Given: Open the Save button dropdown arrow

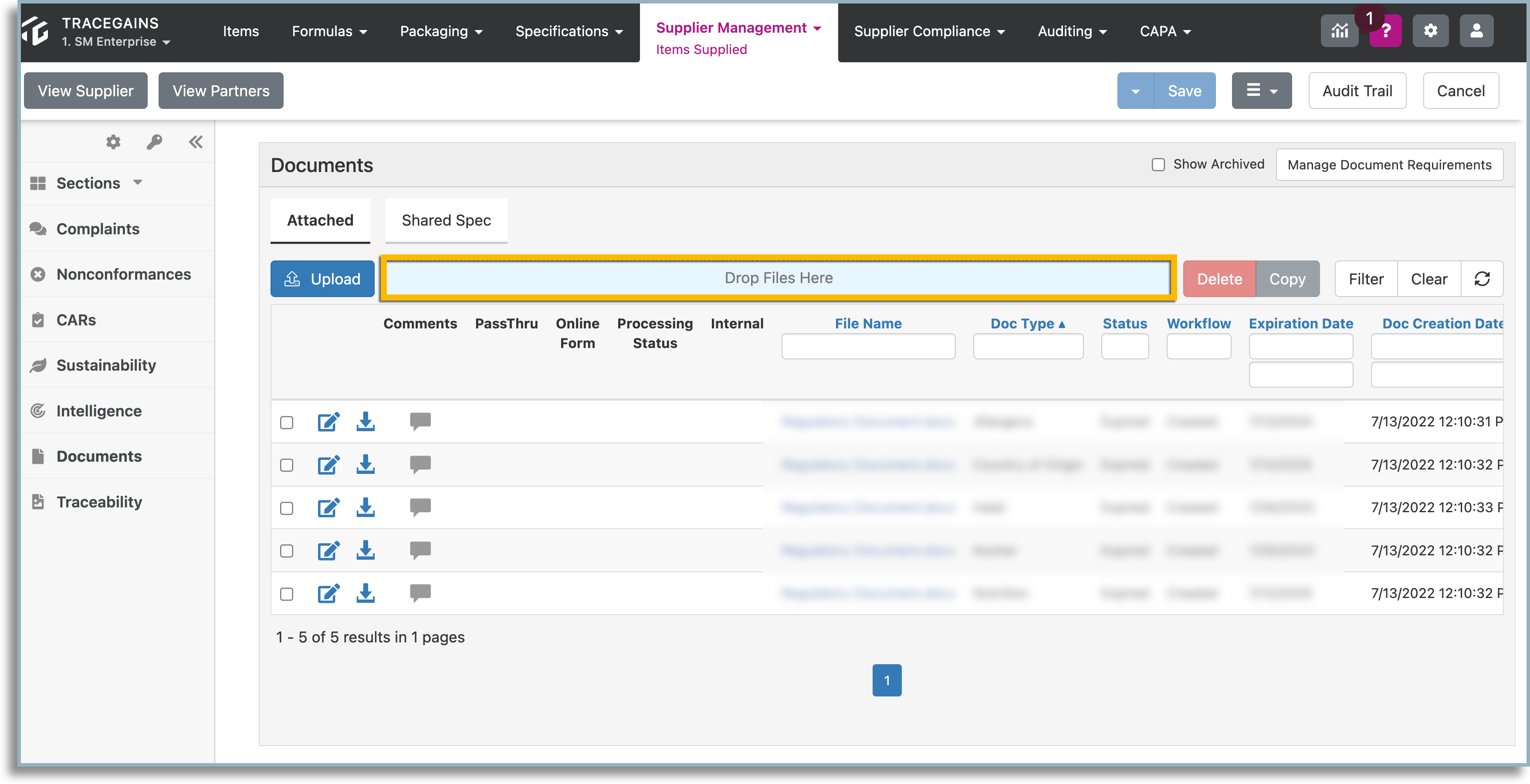Looking at the screenshot, I should click(1135, 91).
